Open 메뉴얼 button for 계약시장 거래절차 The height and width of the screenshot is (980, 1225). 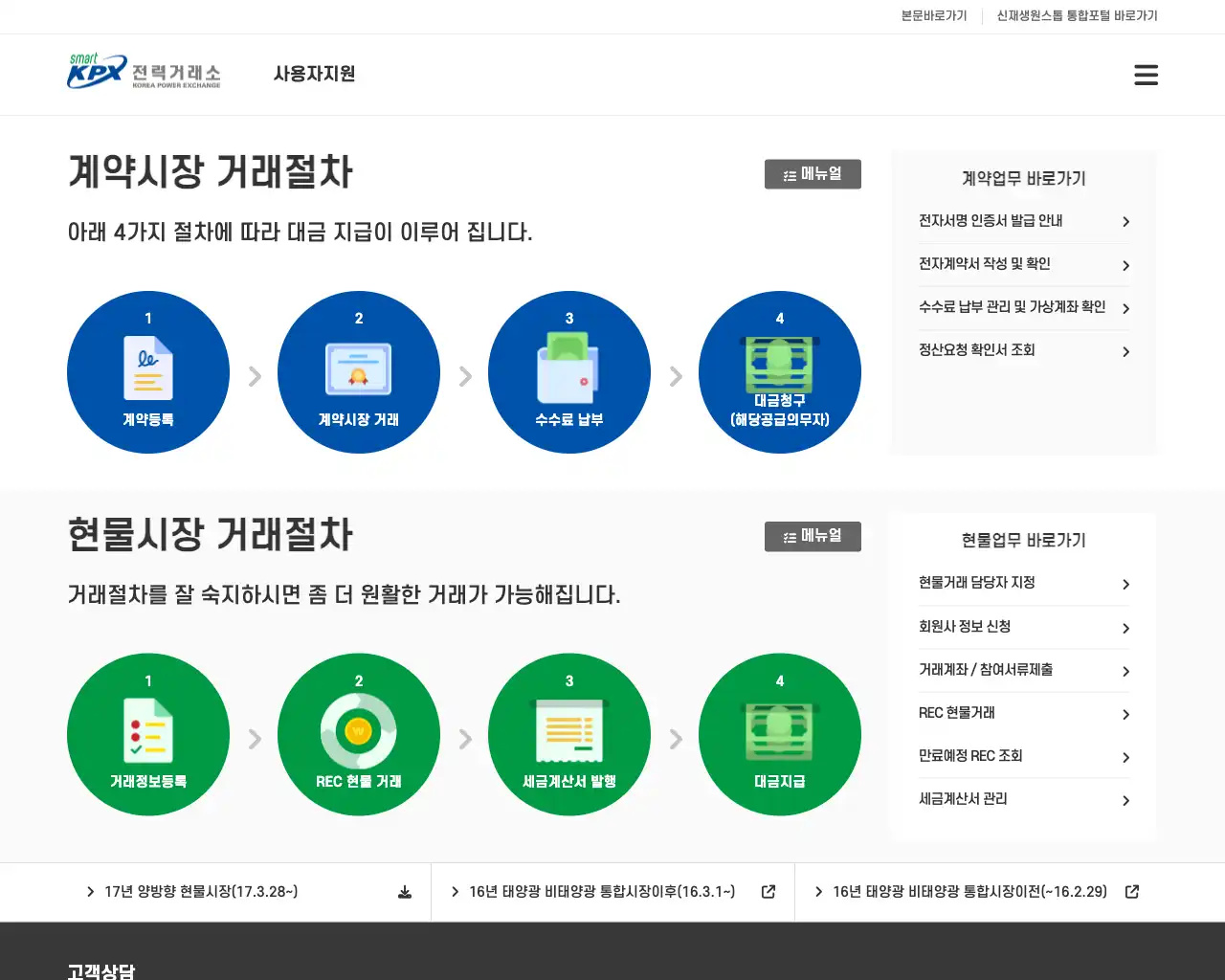click(813, 174)
